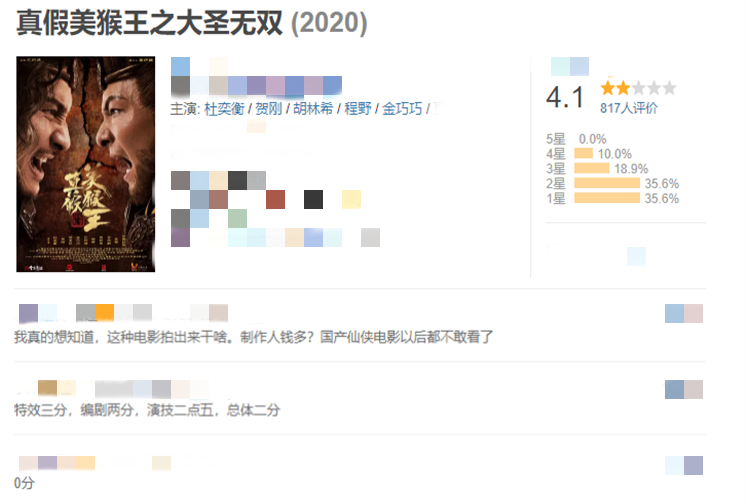This screenshot has height=504, width=746.
Task: Open the 金巧巧 actor link
Action: [402, 109]
